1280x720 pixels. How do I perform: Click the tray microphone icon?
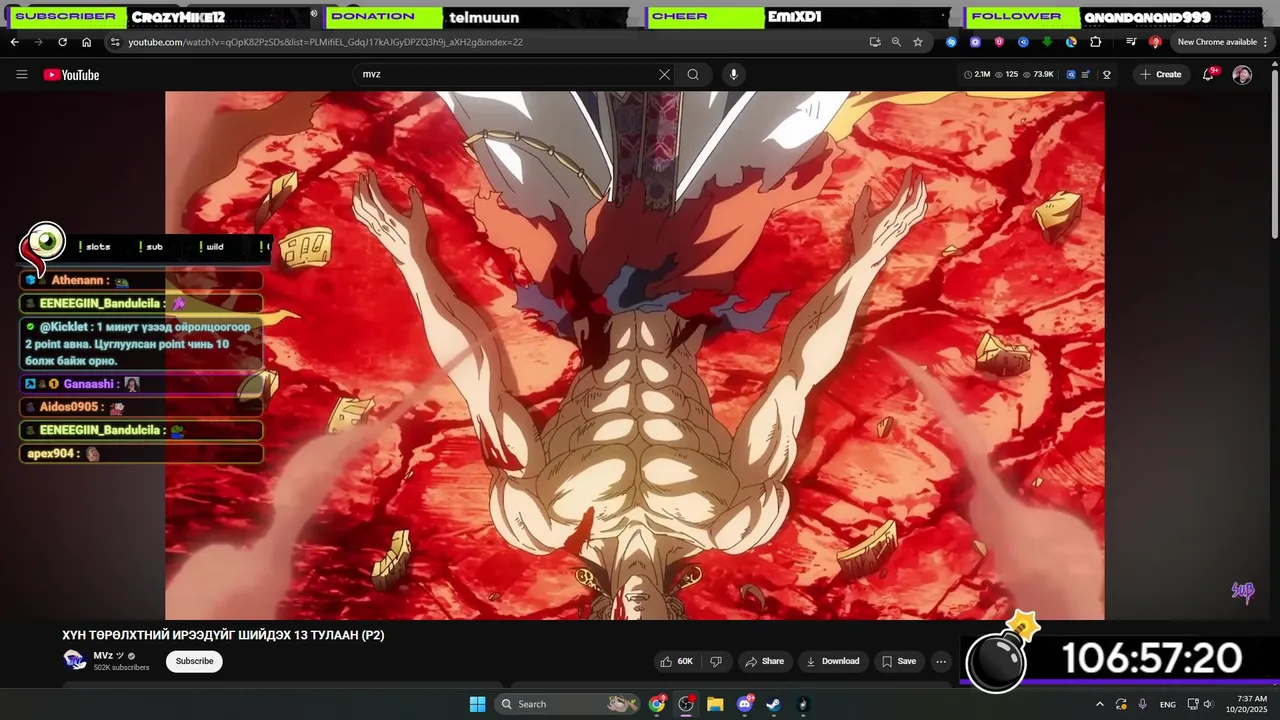point(1143,704)
